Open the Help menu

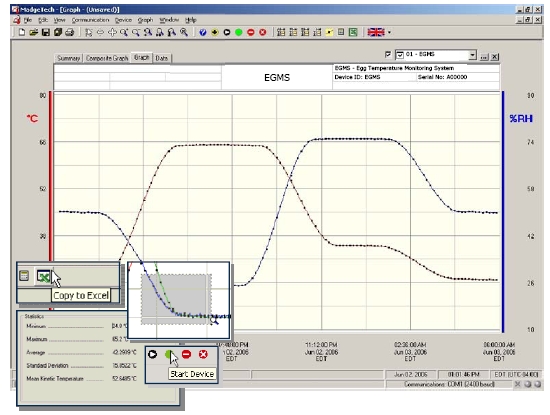[x=190, y=20]
